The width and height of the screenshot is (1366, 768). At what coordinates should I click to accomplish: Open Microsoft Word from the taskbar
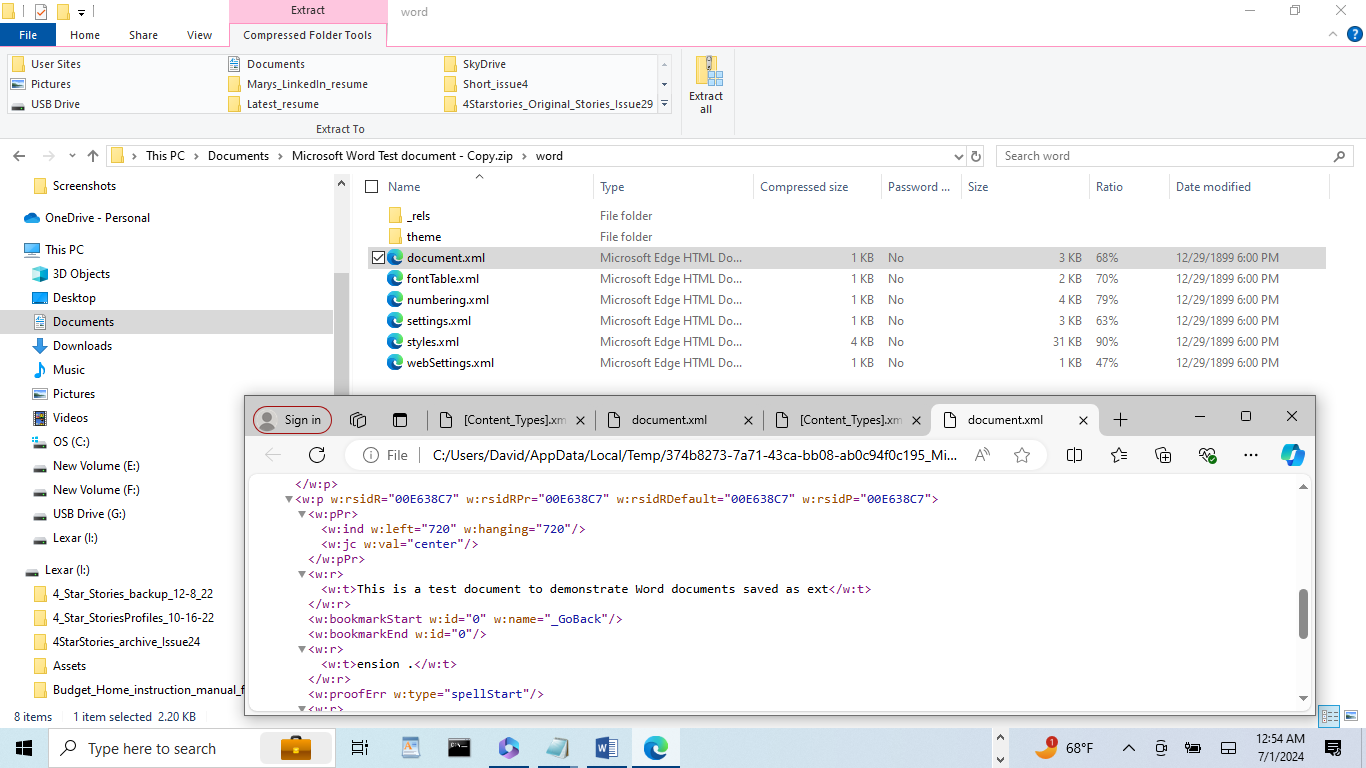point(606,747)
